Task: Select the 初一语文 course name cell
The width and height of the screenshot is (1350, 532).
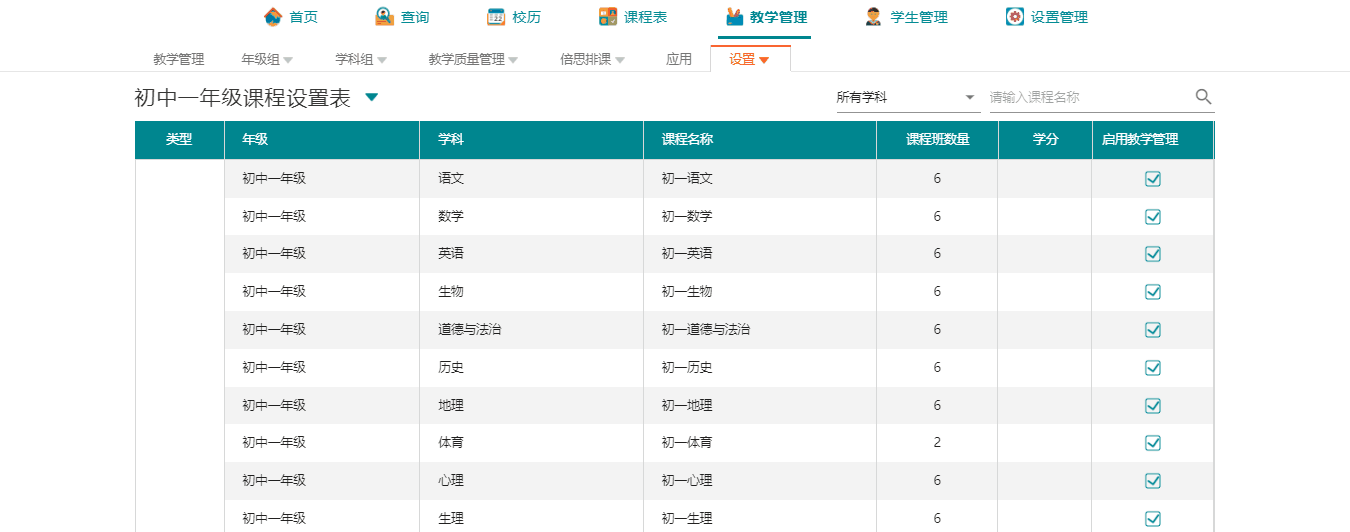Action: click(760, 179)
